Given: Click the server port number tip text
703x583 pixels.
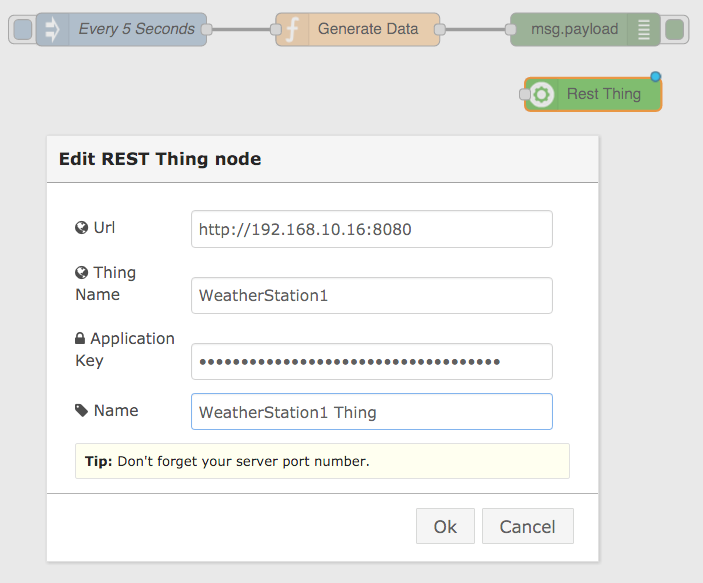Looking at the screenshot, I should [x=227, y=461].
